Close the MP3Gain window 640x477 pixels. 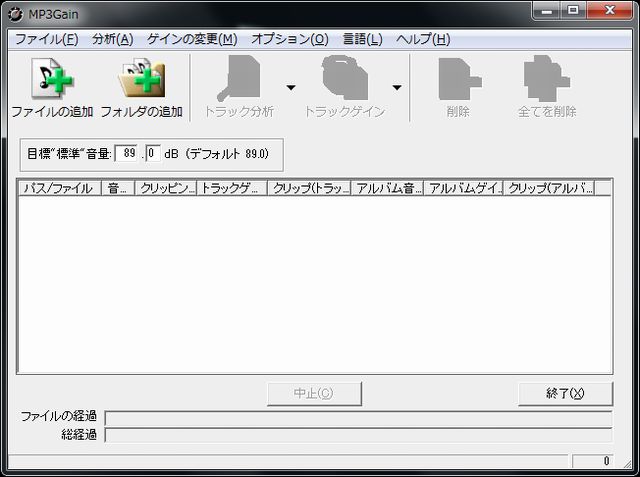[610, 10]
